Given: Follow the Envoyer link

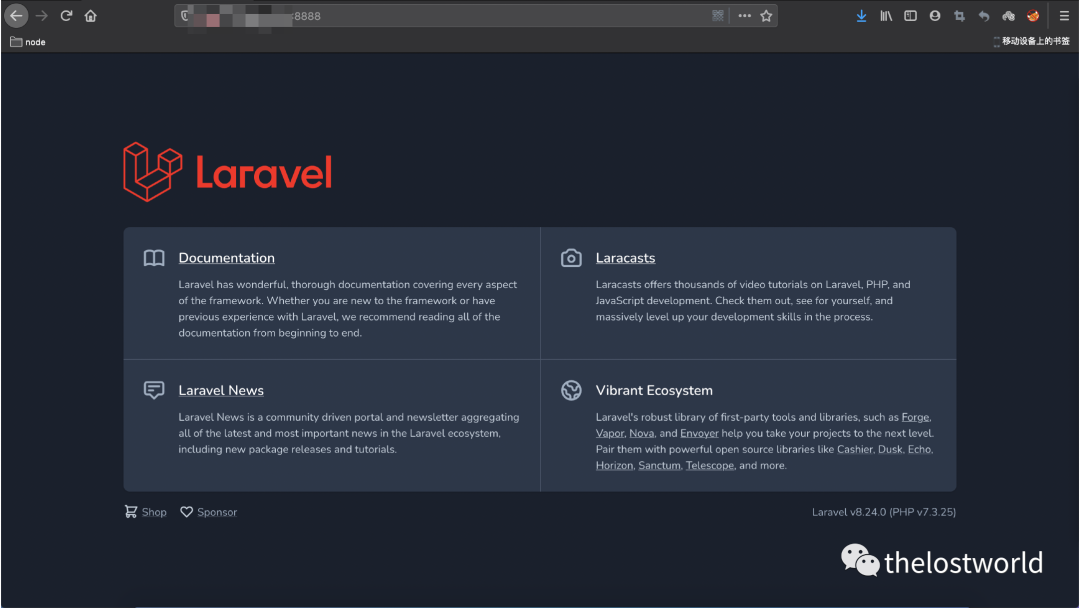Looking at the screenshot, I should (x=699, y=433).
